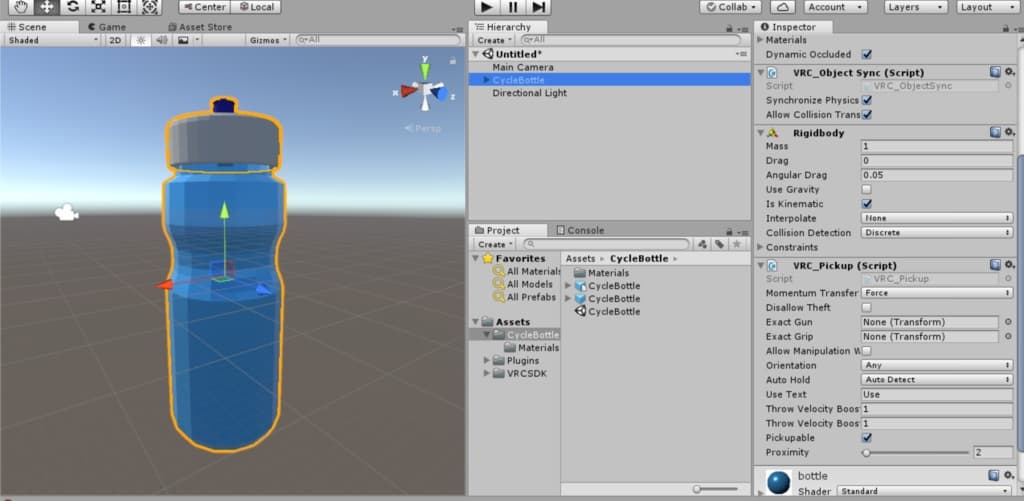Image resolution: width=1024 pixels, height=501 pixels.
Task: Enable Use Gravity checkbox
Action: point(866,189)
